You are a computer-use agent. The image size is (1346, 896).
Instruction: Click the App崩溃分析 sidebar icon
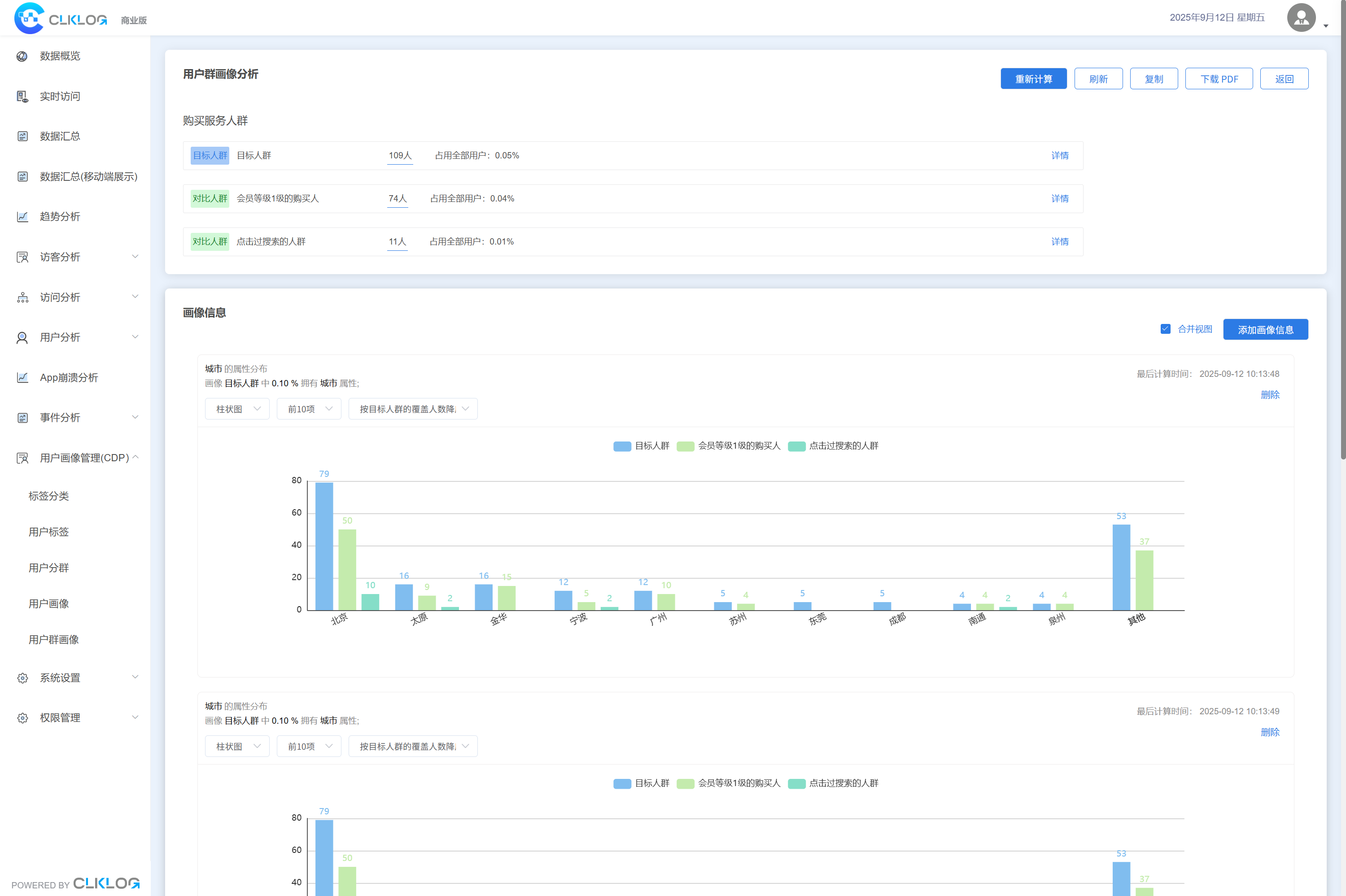click(22, 378)
